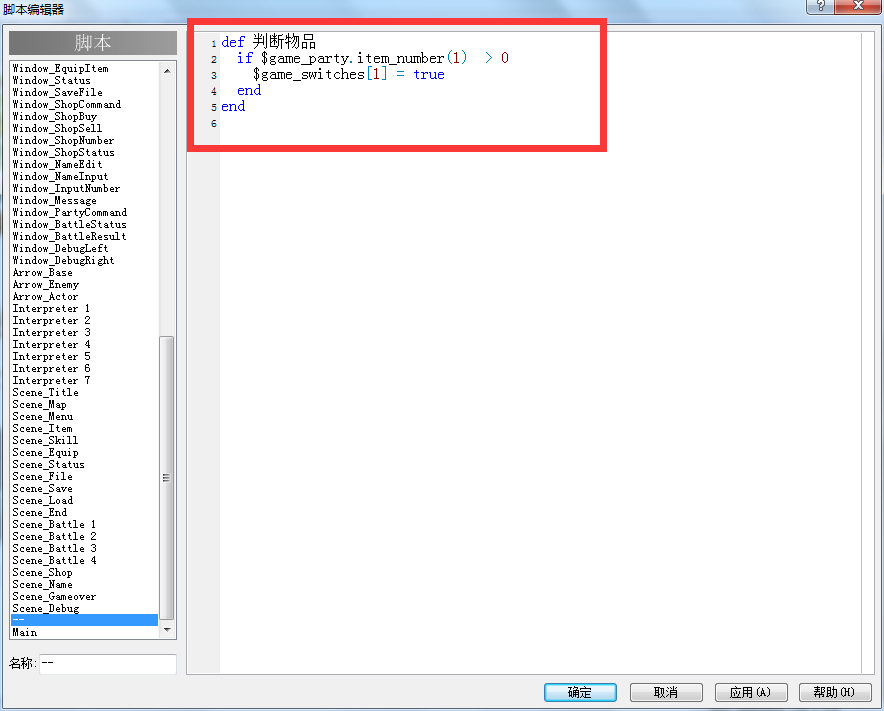Image resolution: width=884 pixels, height=711 pixels.
Task: Select Window_BattleStatus script
Action: (69, 224)
